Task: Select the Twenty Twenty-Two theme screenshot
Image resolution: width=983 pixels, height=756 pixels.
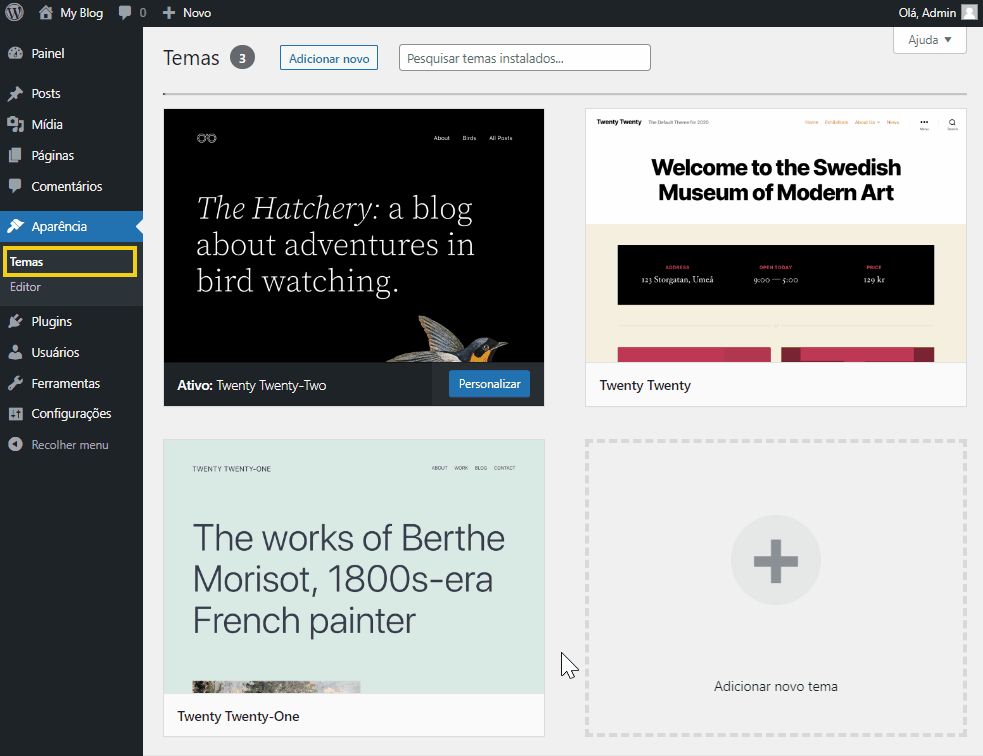Action: [354, 236]
